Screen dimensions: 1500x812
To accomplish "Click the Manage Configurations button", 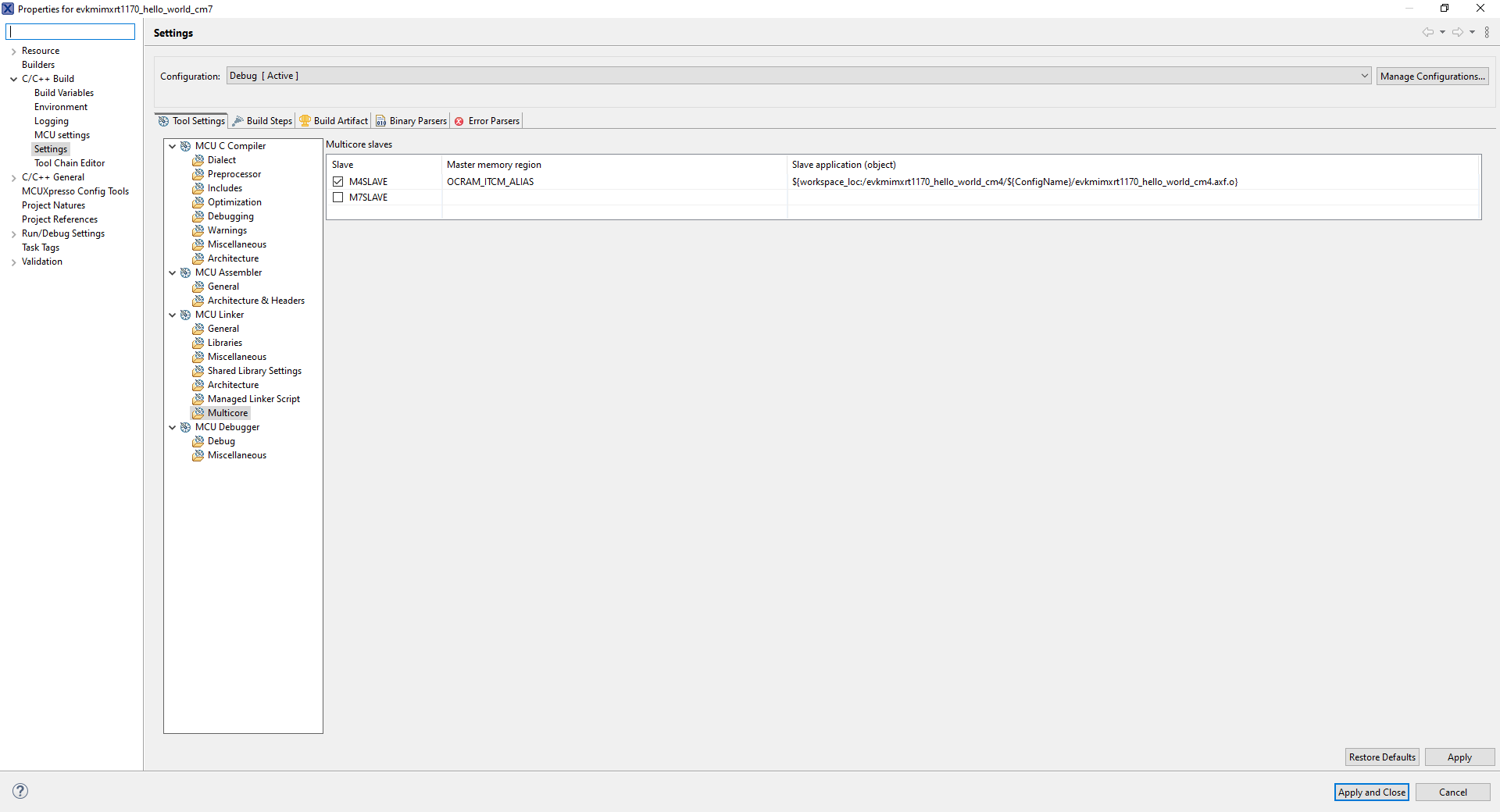I will point(1432,75).
